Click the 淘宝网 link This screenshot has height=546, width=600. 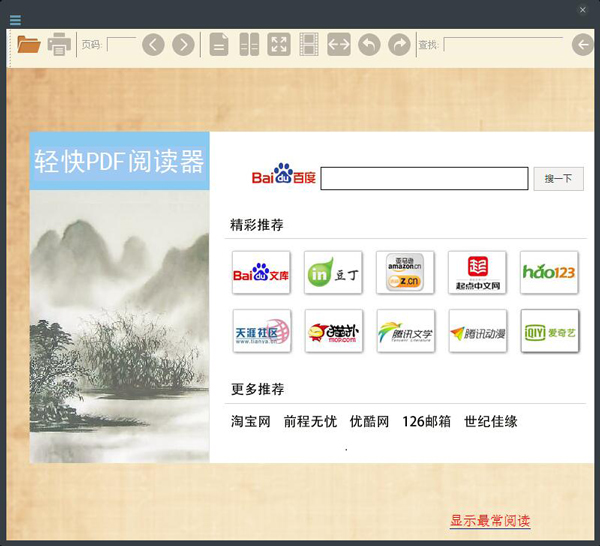(251, 422)
